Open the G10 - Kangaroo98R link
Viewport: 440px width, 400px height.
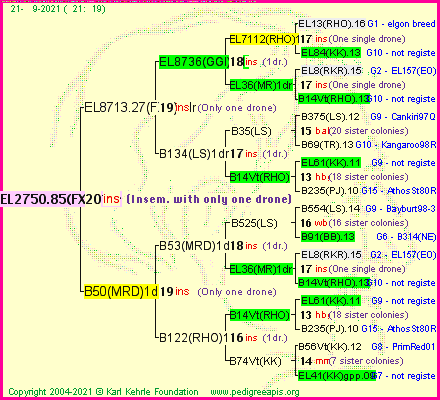tap(396, 145)
